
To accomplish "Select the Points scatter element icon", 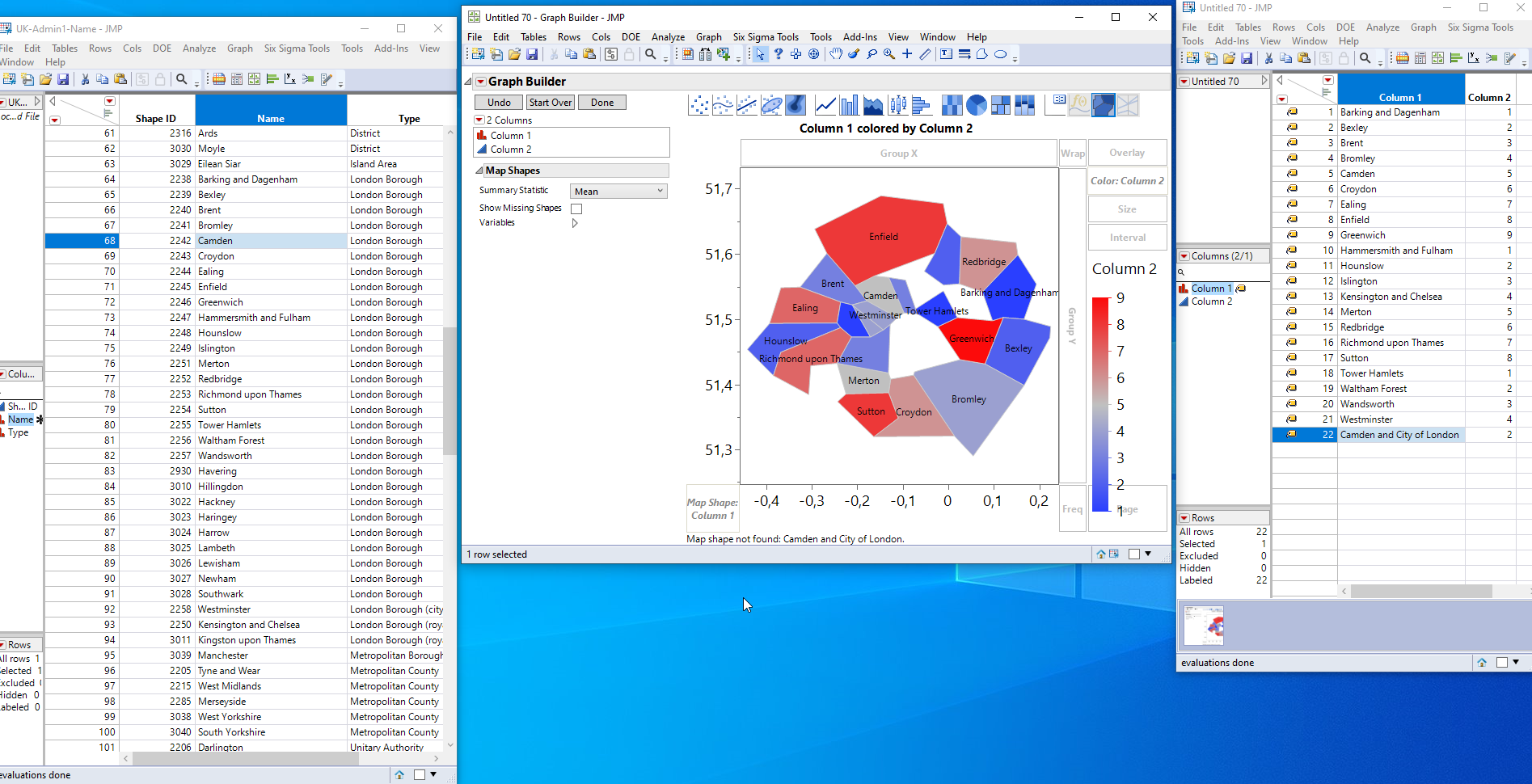I will 698,105.
